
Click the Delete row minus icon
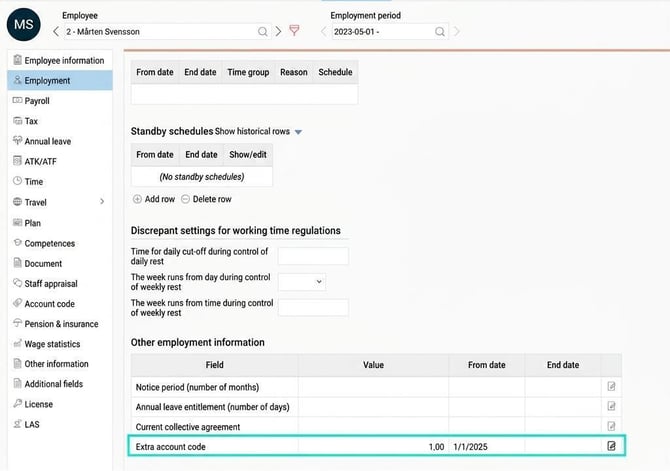tap(185, 199)
